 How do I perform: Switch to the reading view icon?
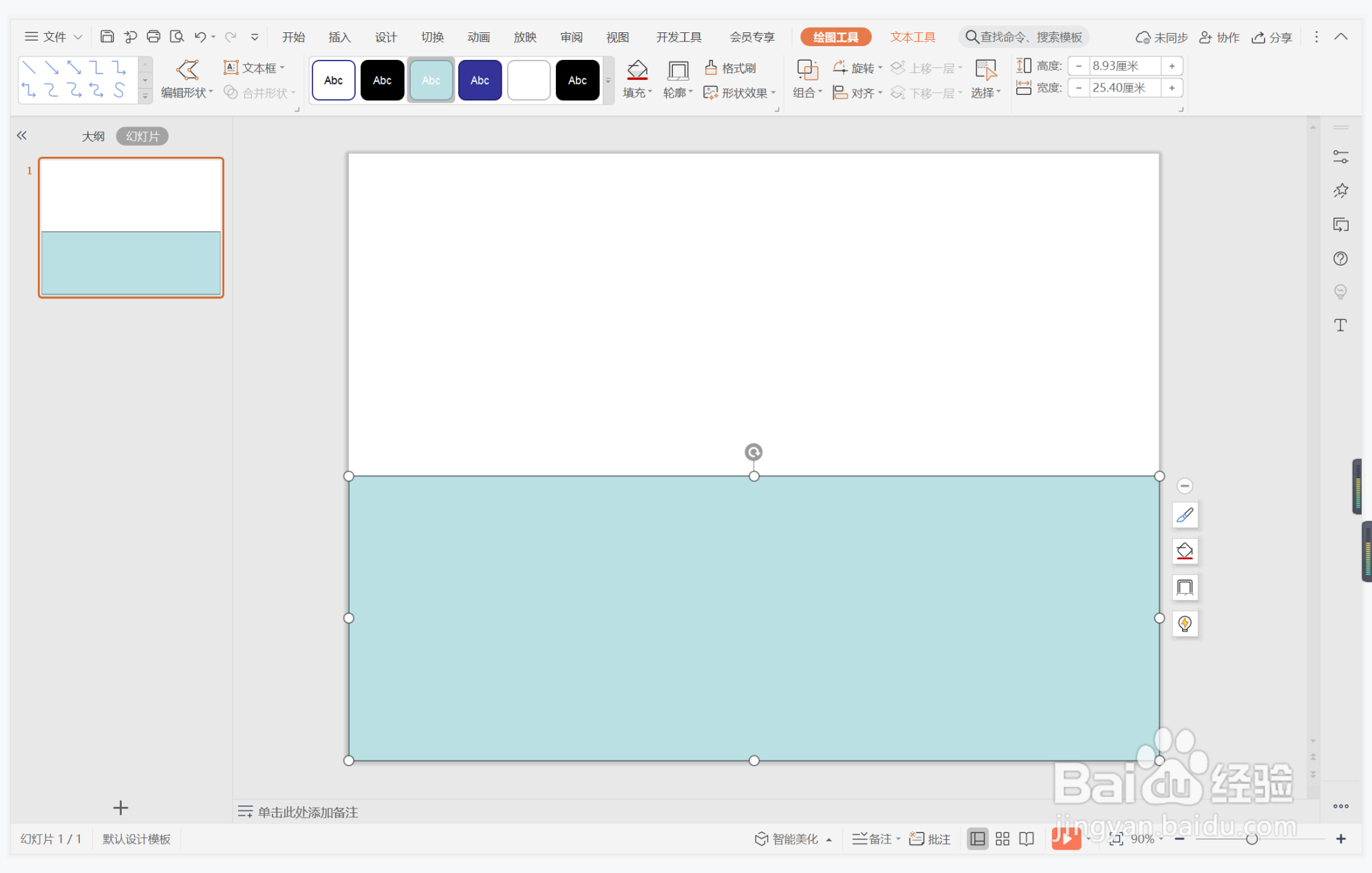pyautogui.click(x=1026, y=839)
